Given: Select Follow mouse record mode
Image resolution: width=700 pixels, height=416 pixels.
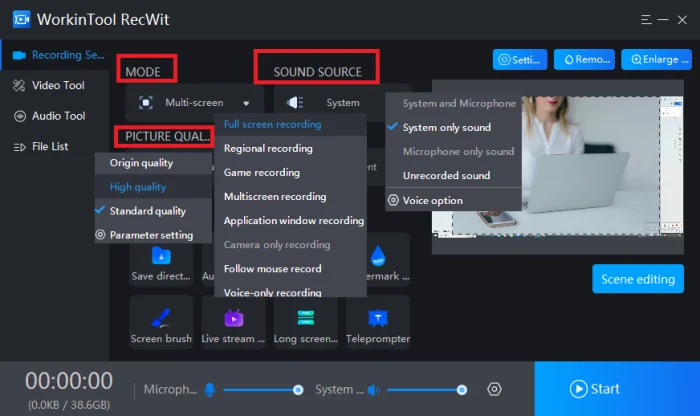Looking at the screenshot, I should coord(291,269).
